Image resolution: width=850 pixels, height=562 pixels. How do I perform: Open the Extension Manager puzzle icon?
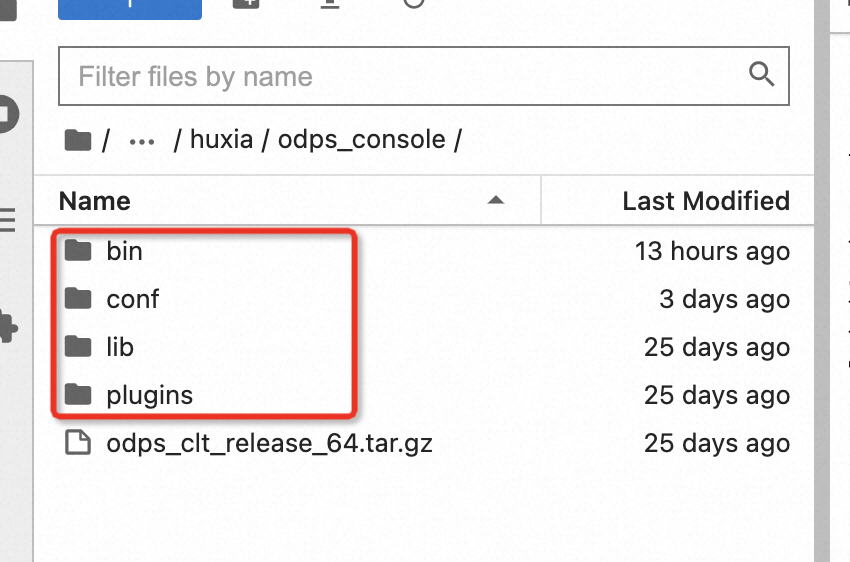click(x=8, y=327)
